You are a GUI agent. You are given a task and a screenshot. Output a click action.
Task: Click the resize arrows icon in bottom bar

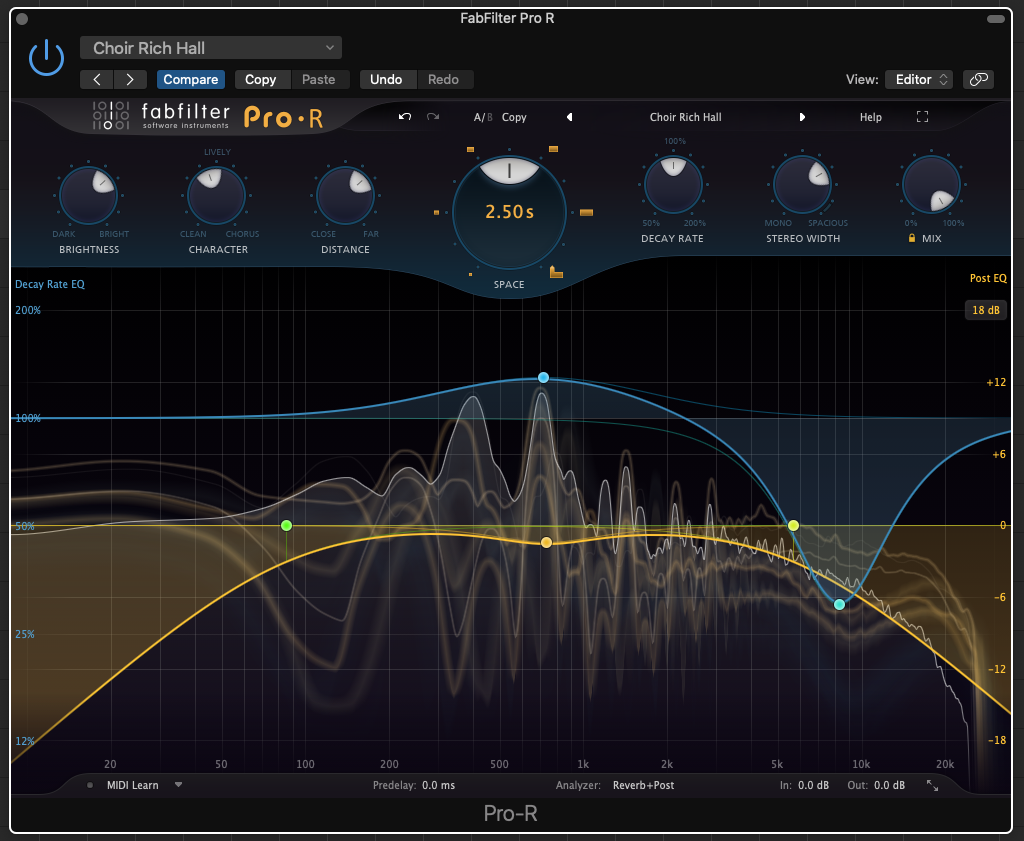pos(932,786)
